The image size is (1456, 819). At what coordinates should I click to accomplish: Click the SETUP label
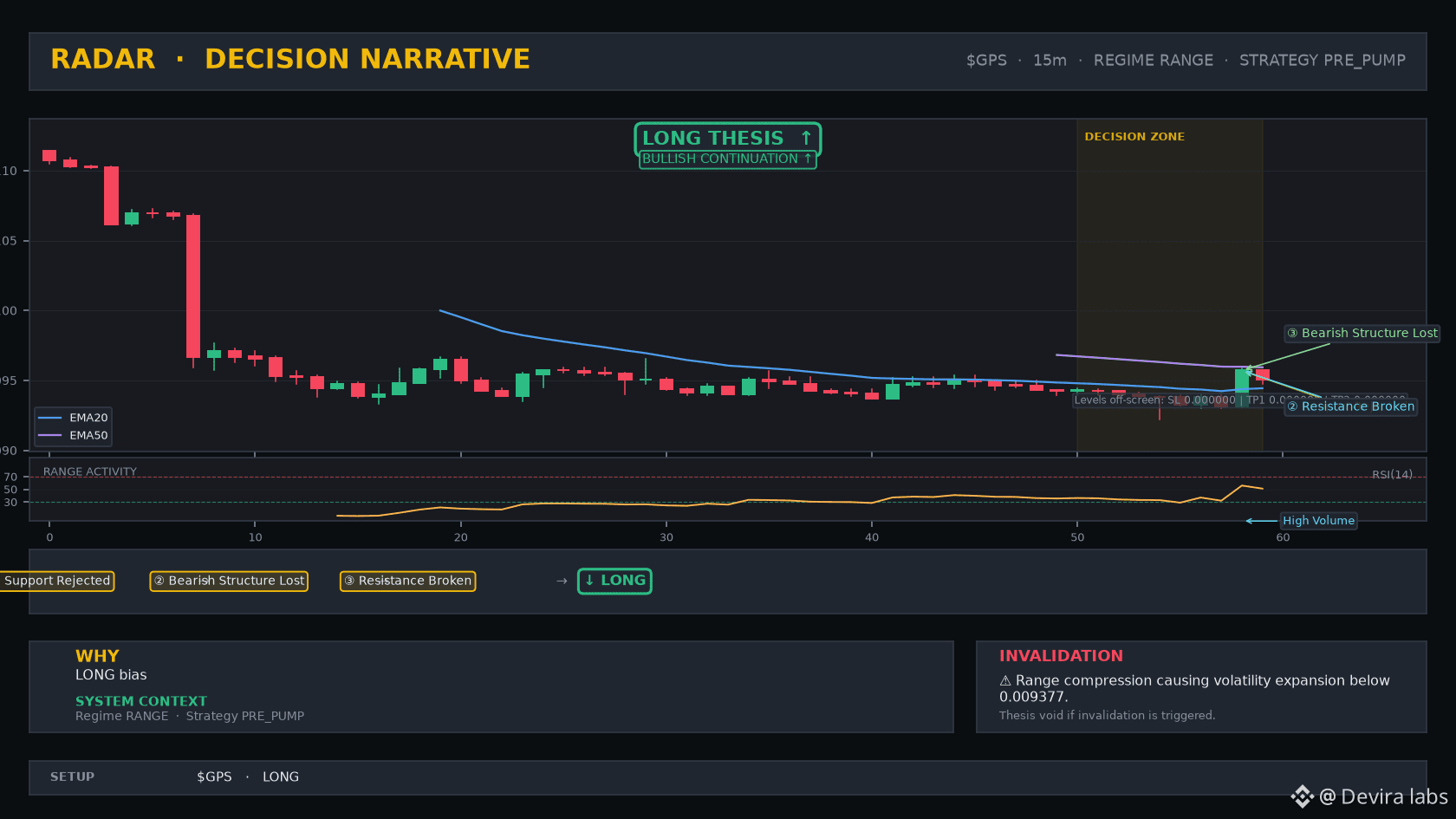click(72, 777)
